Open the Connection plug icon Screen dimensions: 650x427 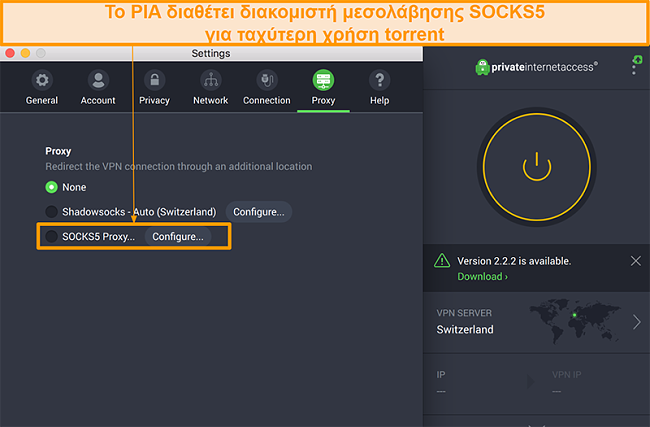(267, 80)
